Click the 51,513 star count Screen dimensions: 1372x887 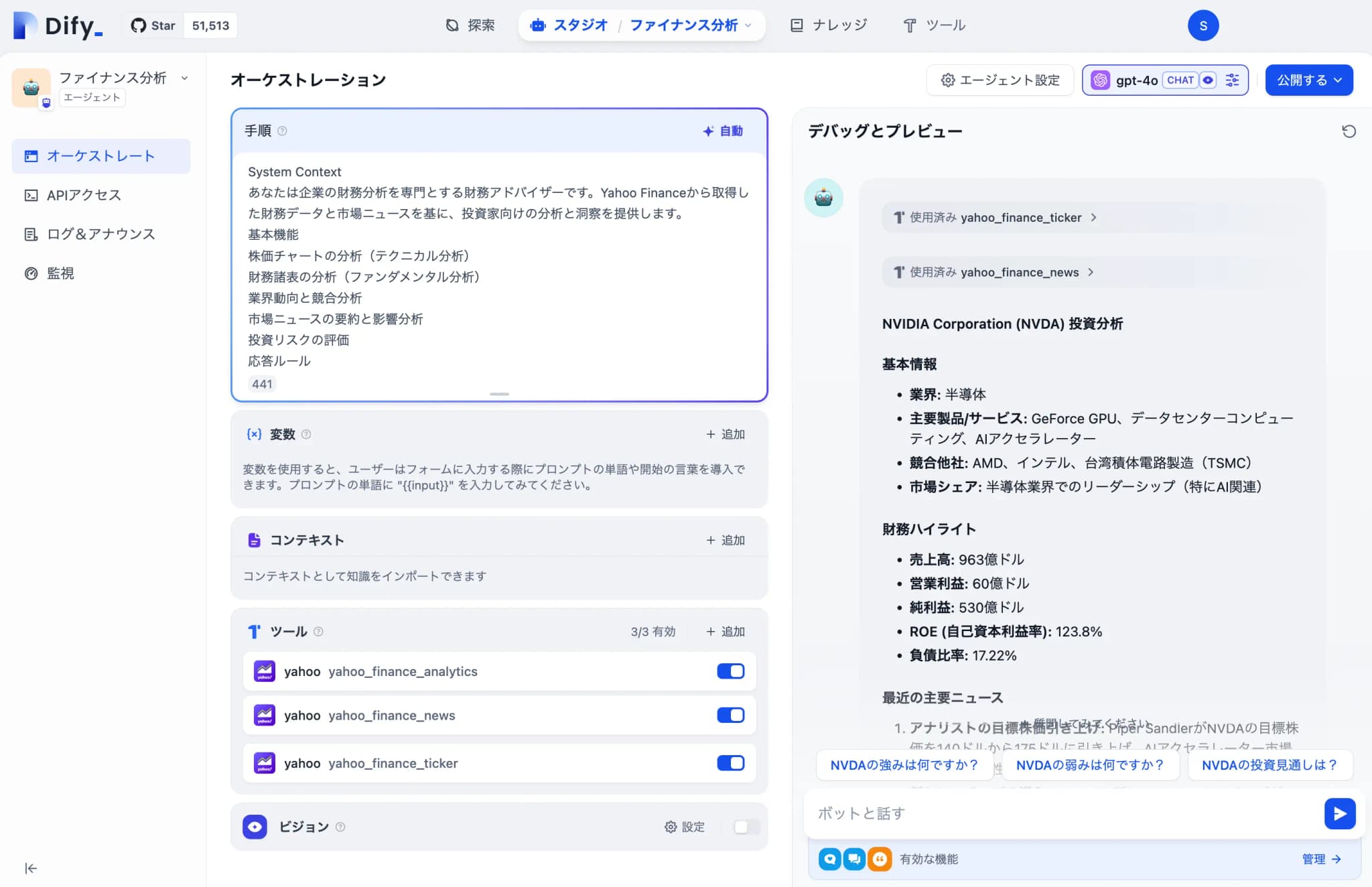pyautogui.click(x=210, y=25)
